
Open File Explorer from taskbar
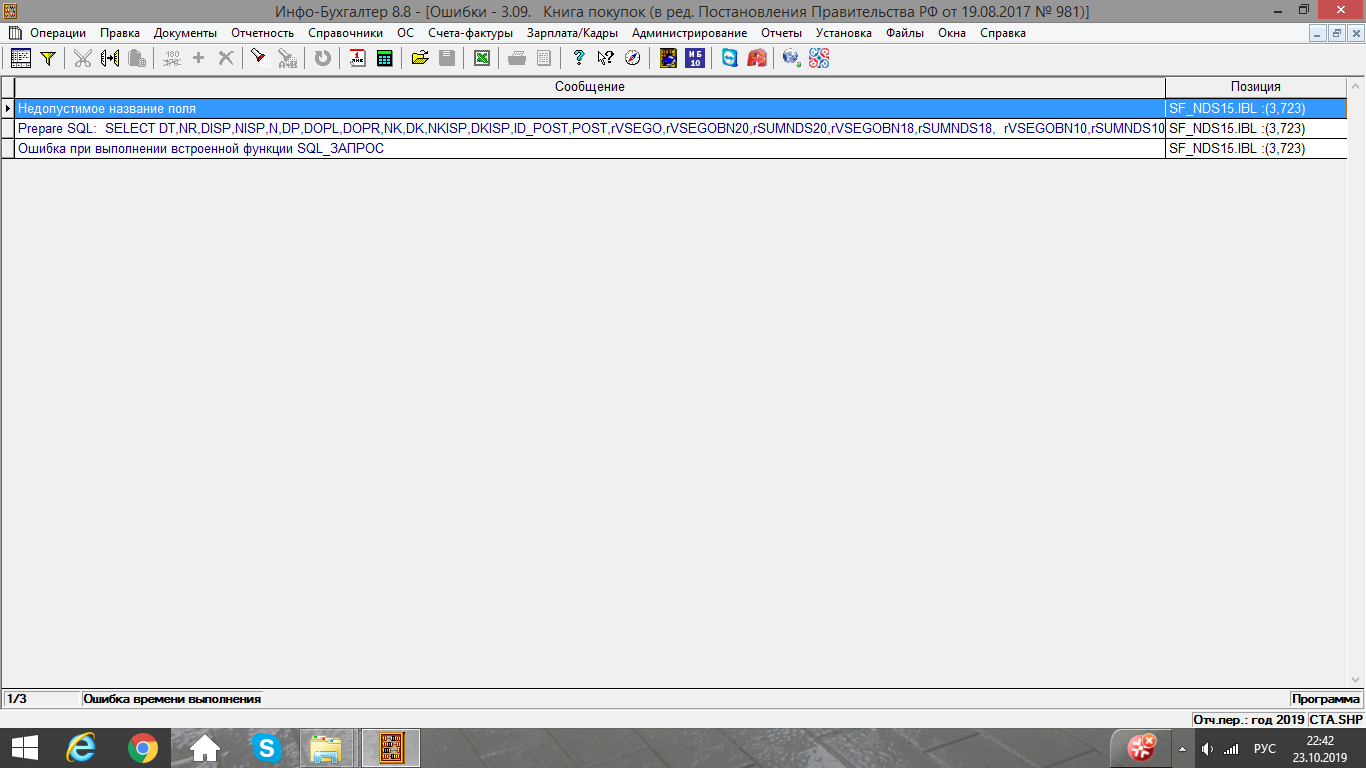click(x=327, y=748)
